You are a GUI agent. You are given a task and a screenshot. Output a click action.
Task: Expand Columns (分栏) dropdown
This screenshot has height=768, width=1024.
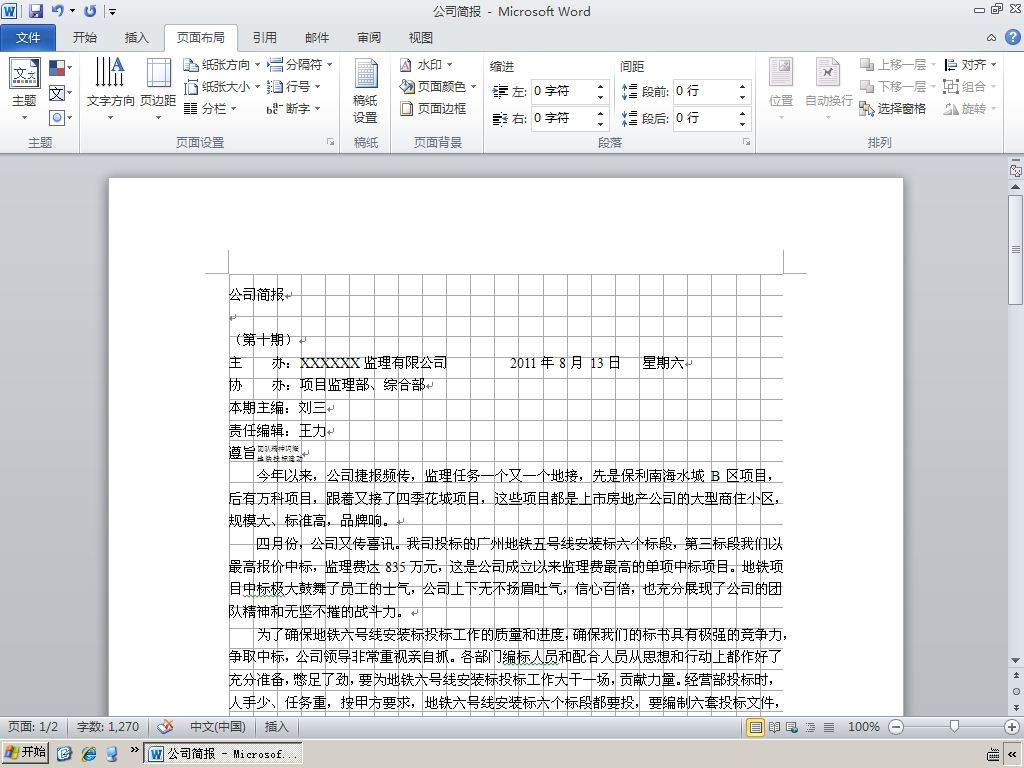[210, 108]
